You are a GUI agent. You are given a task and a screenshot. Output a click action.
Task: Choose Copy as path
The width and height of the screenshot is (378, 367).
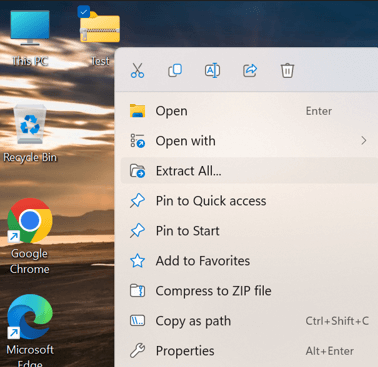249,321
